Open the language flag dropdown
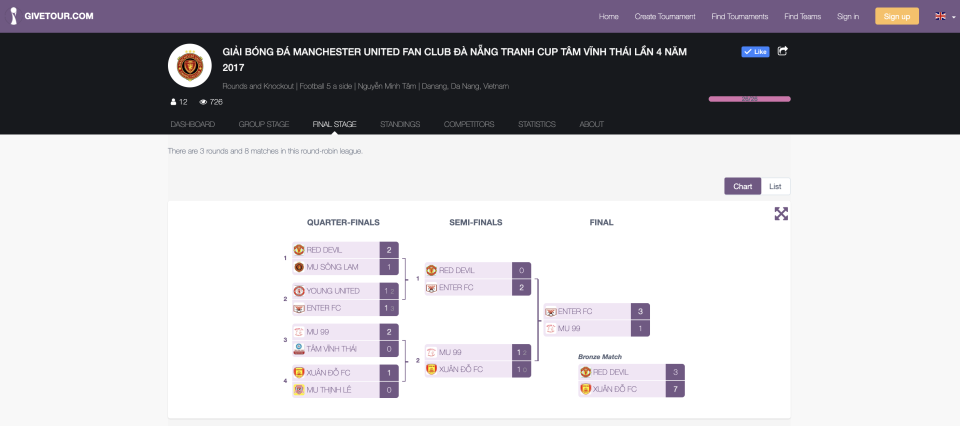The image size is (960, 426). click(x=944, y=16)
